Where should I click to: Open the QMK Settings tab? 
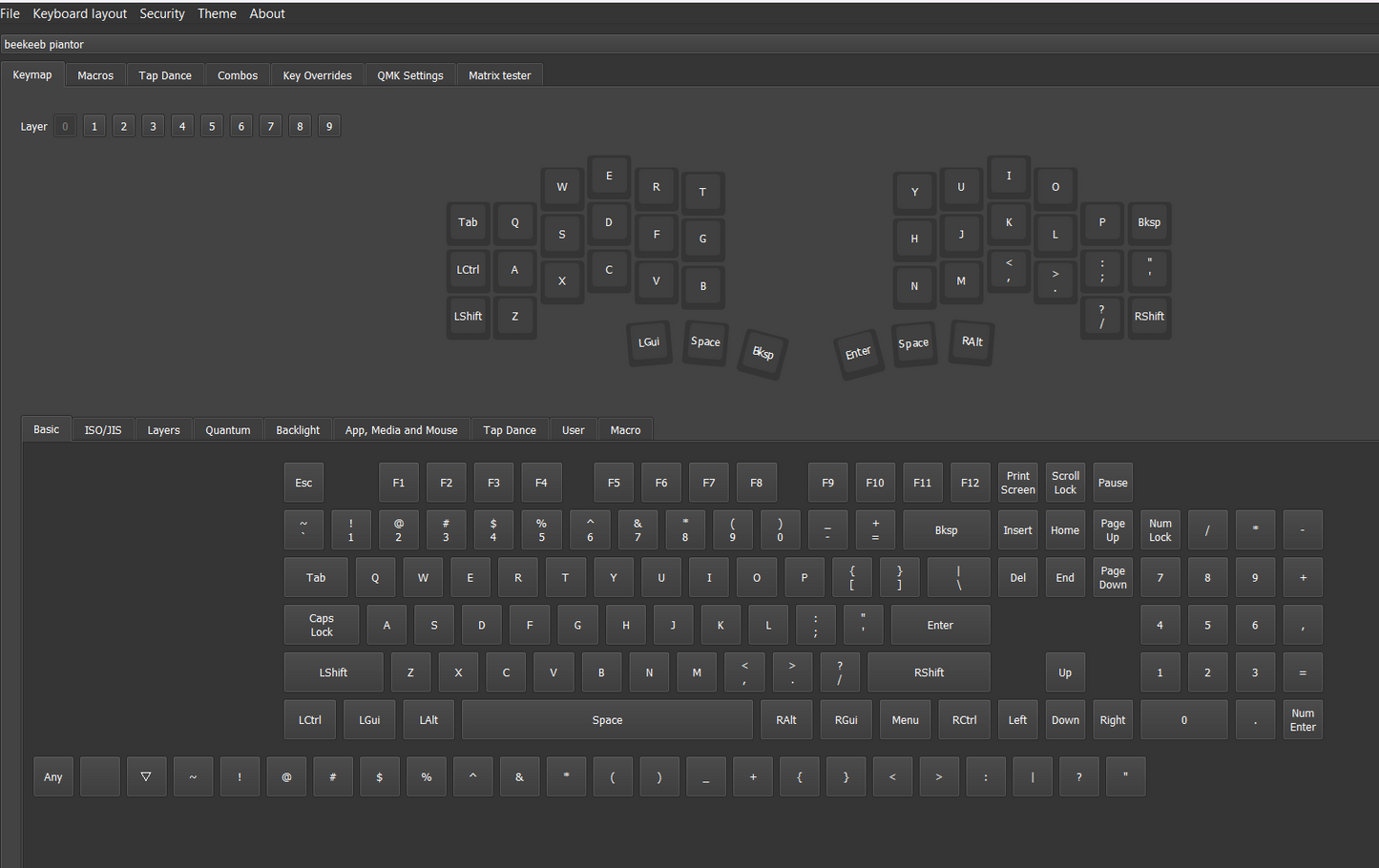coord(410,74)
